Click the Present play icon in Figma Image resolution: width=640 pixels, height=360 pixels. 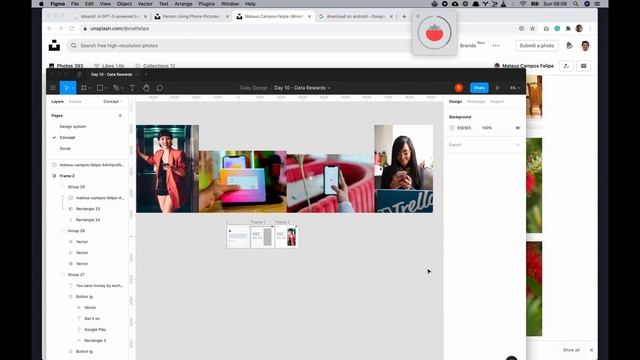point(498,88)
